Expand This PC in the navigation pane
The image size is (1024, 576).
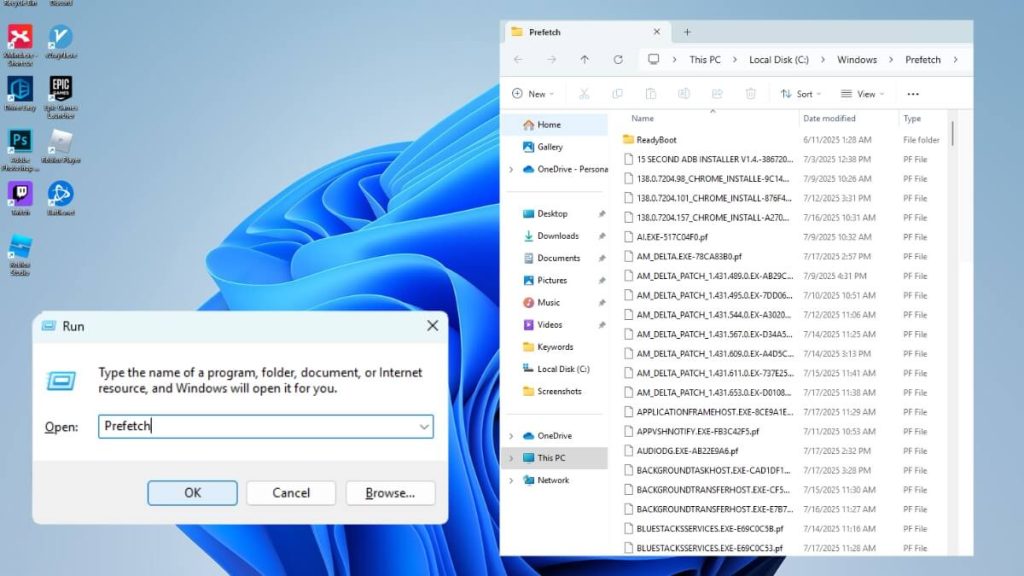[511, 458]
